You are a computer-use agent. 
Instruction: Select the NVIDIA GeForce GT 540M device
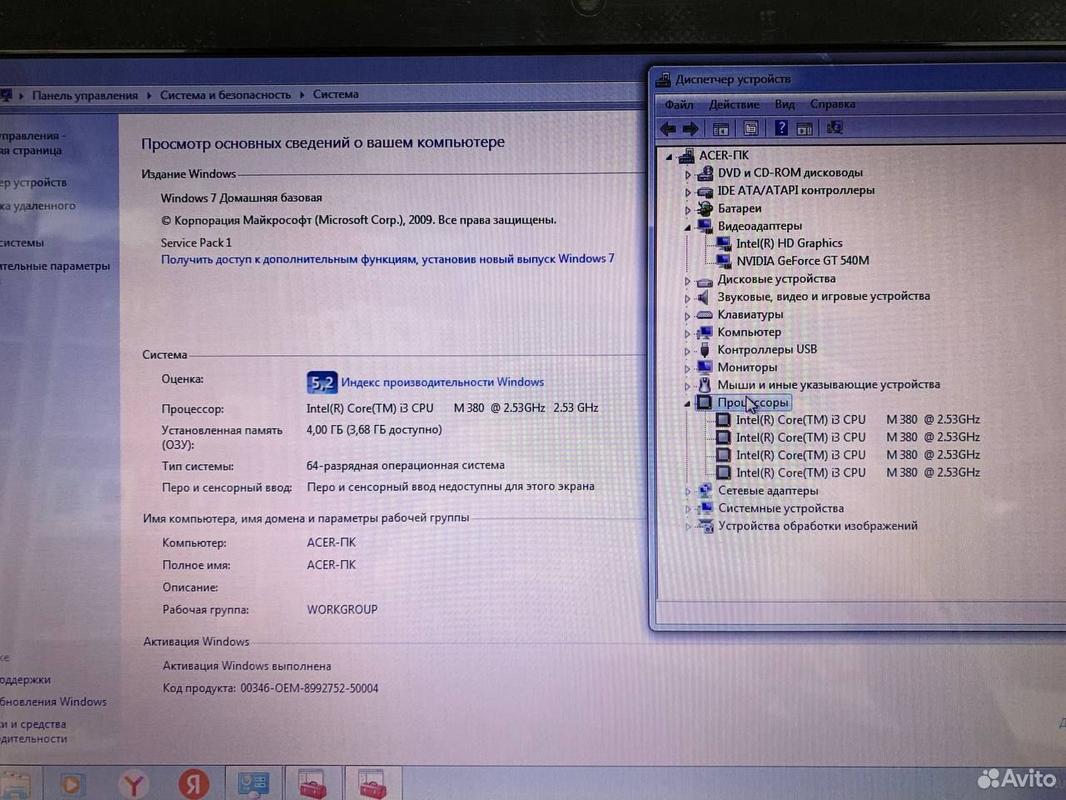point(802,260)
